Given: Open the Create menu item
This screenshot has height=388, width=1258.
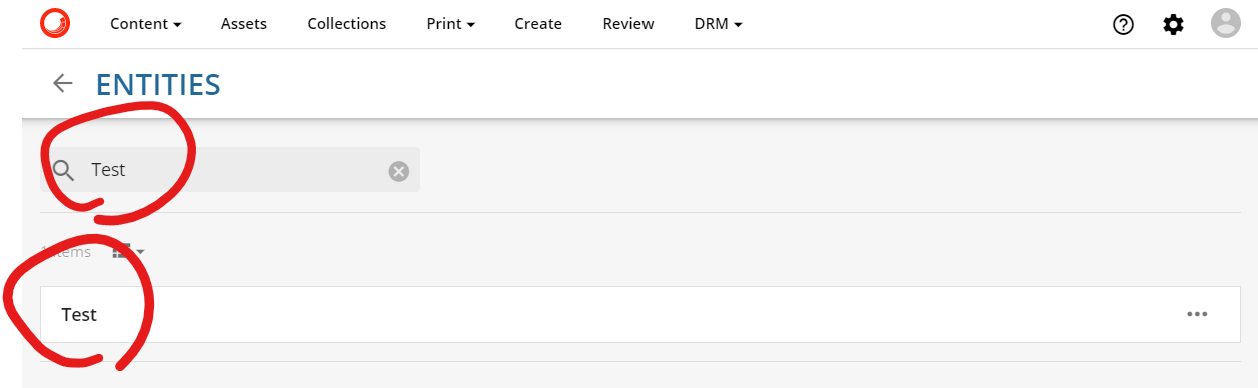Looking at the screenshot, I should coord(538,23).
